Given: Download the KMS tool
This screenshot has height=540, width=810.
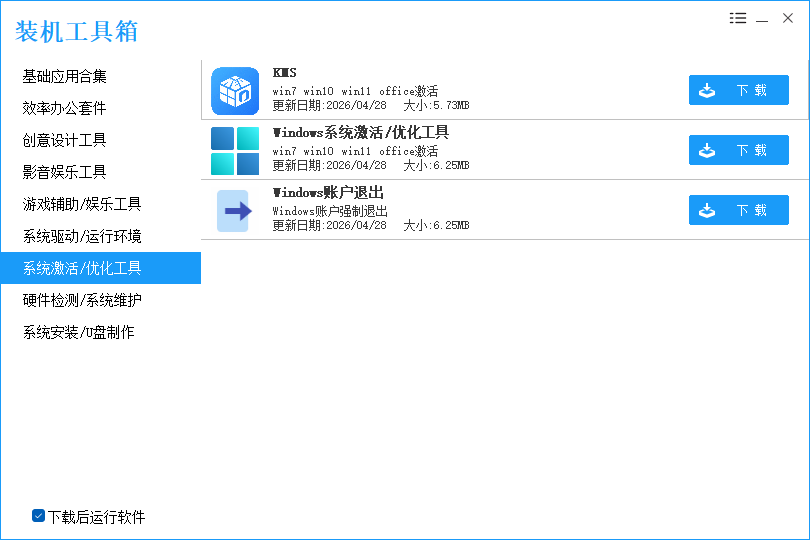Looking at the screenshot, I should [739, 90].
